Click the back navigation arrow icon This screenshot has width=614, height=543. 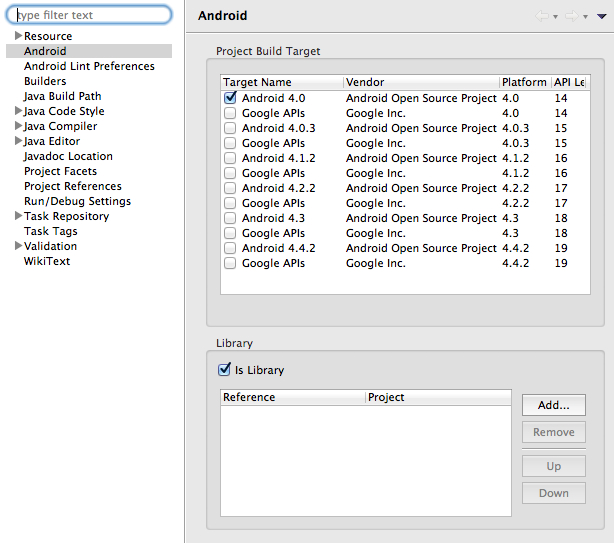[542, 16]
